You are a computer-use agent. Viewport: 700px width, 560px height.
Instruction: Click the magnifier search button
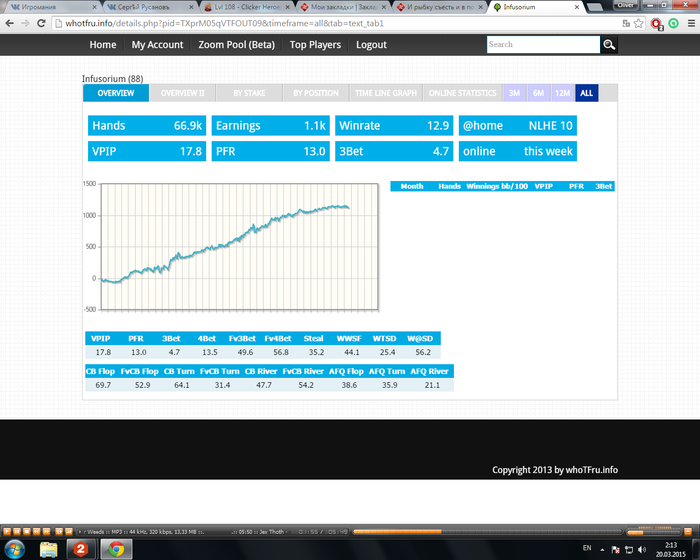tap(609, 45)
